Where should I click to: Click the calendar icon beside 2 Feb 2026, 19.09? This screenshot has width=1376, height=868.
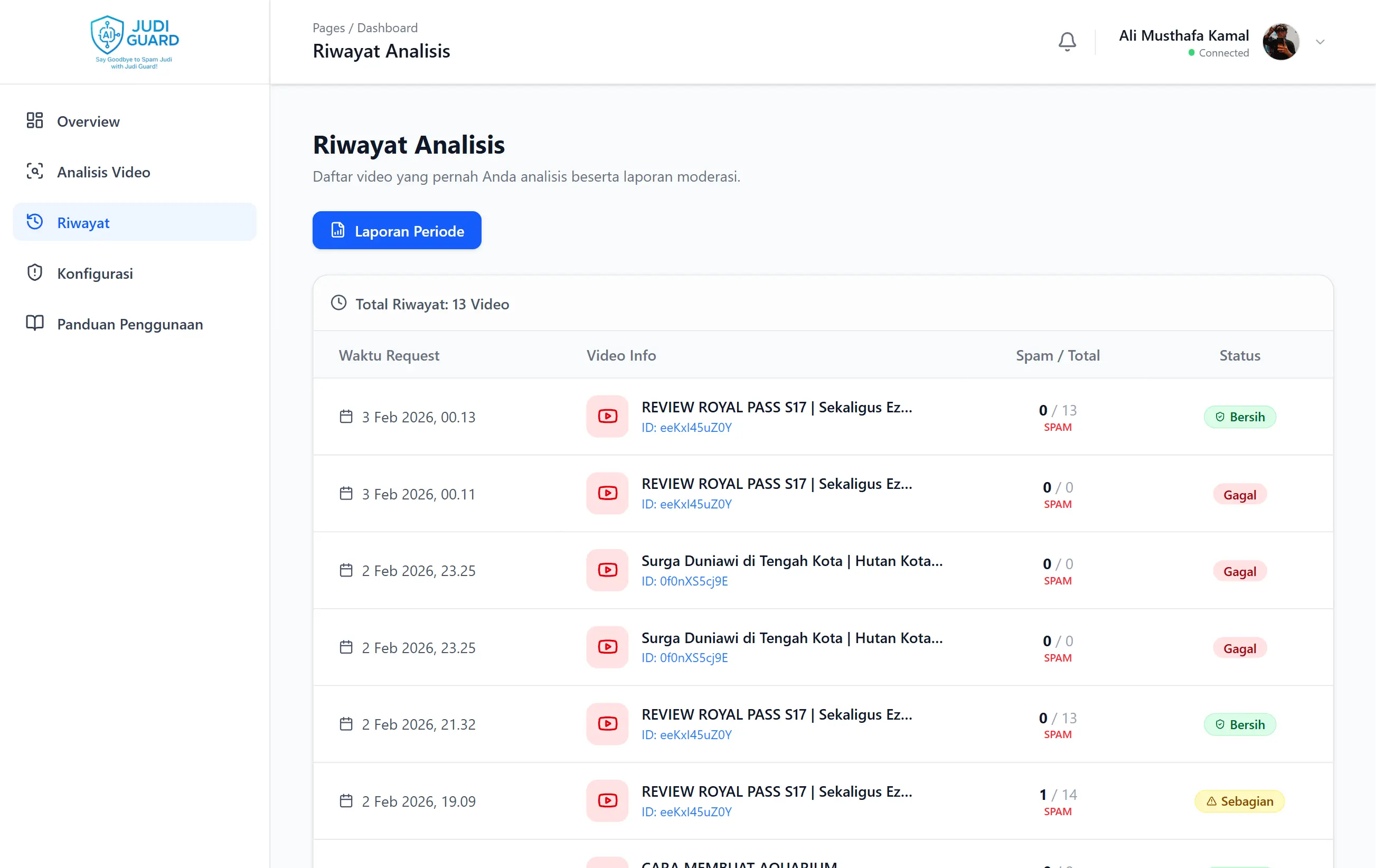[x=346, y=801]
